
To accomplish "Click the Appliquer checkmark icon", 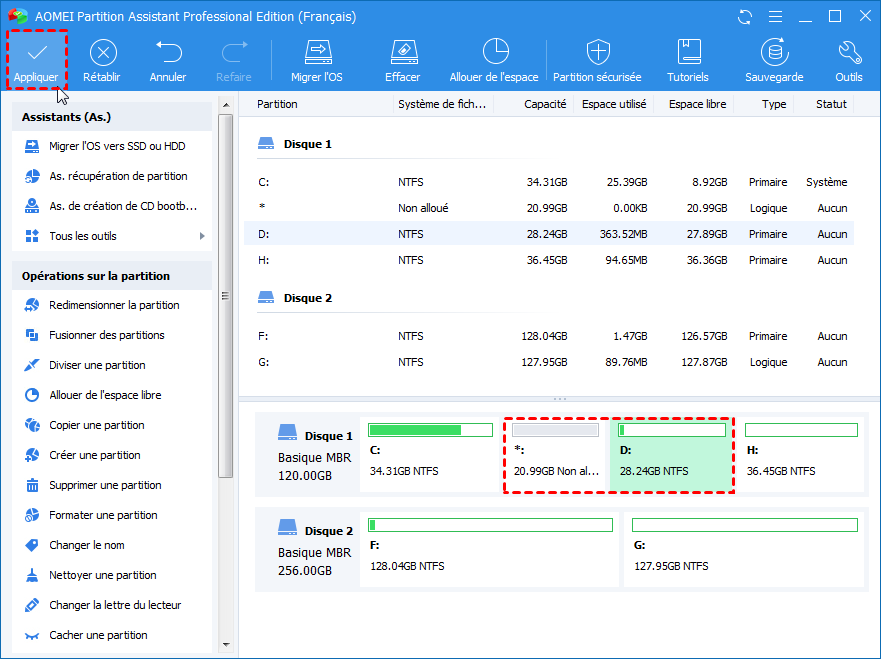I will click(36, 52).
